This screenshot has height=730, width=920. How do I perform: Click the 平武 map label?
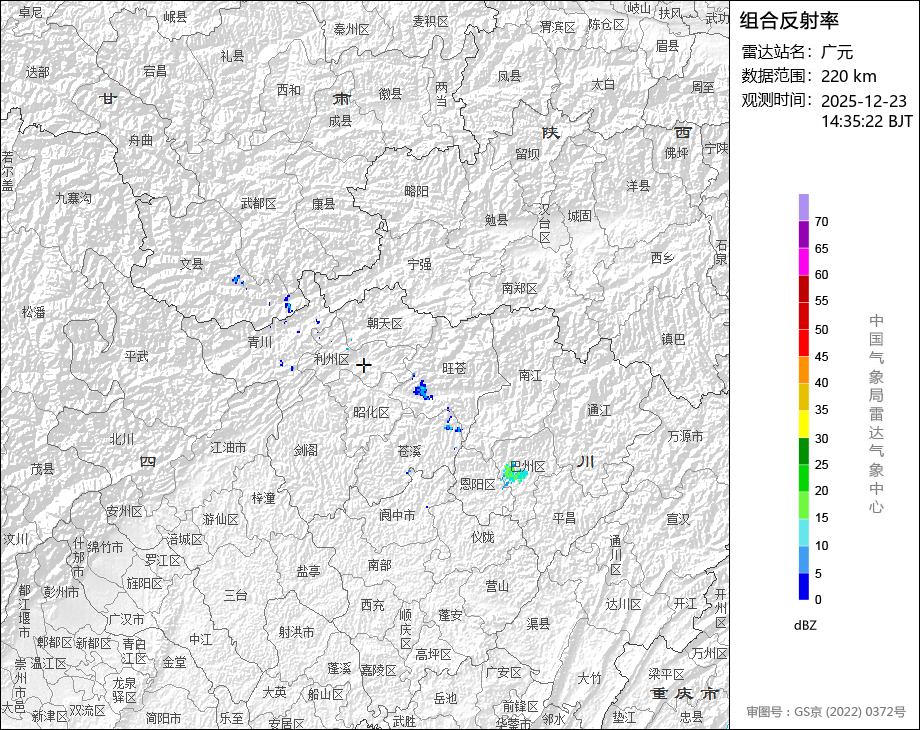click(x=137, y=356)
